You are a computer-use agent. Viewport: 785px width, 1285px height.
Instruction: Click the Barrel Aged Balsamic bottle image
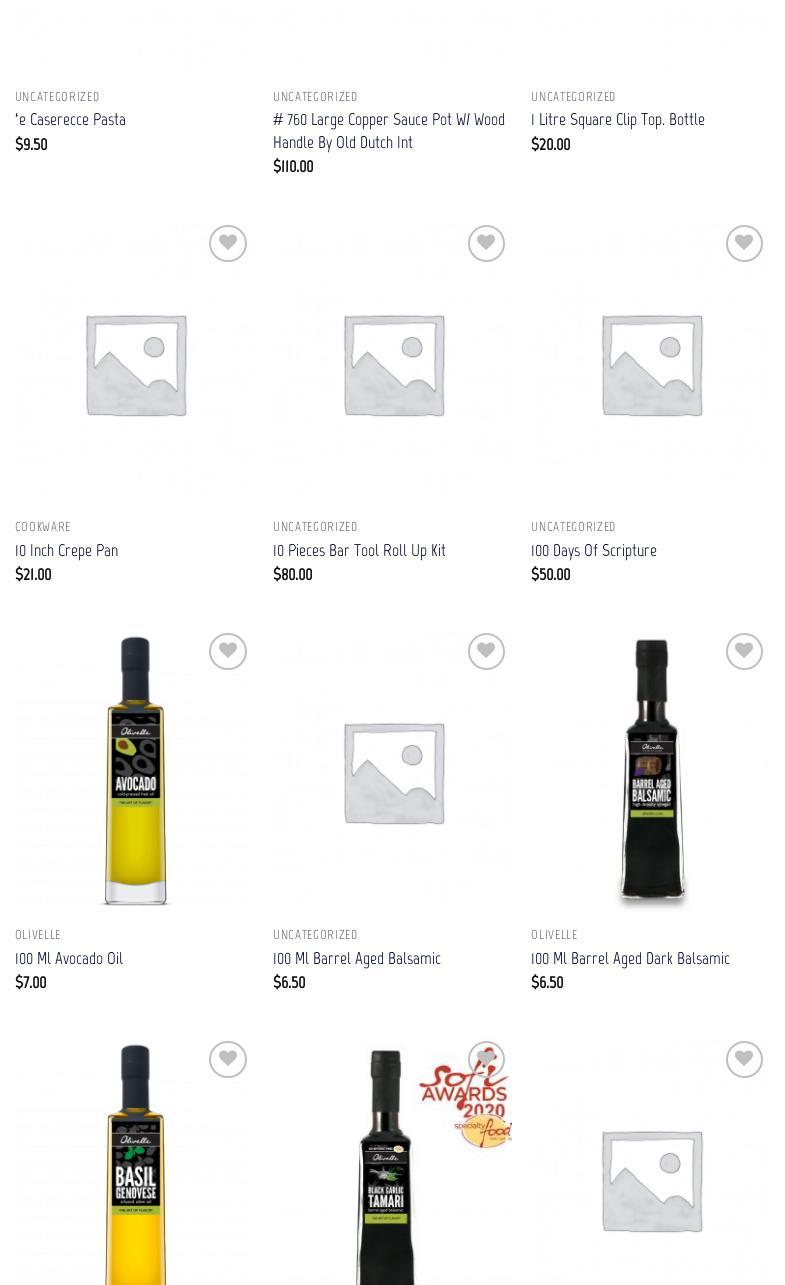click(x=651, y=770)
